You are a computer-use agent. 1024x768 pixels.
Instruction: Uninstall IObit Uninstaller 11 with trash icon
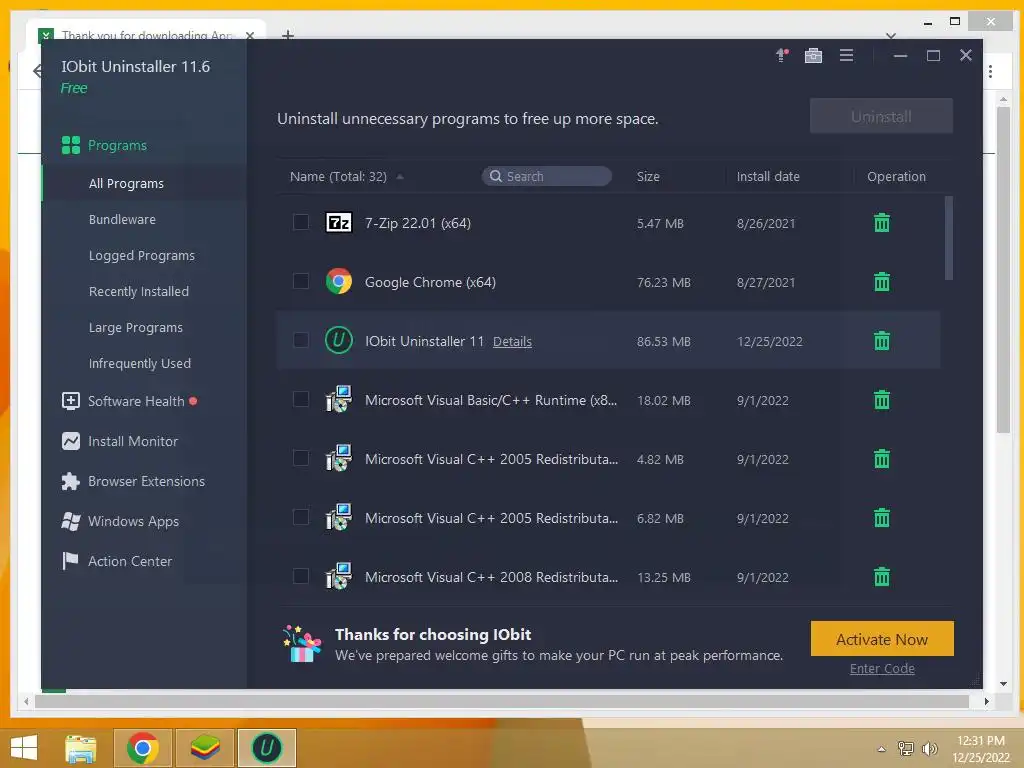882,340
